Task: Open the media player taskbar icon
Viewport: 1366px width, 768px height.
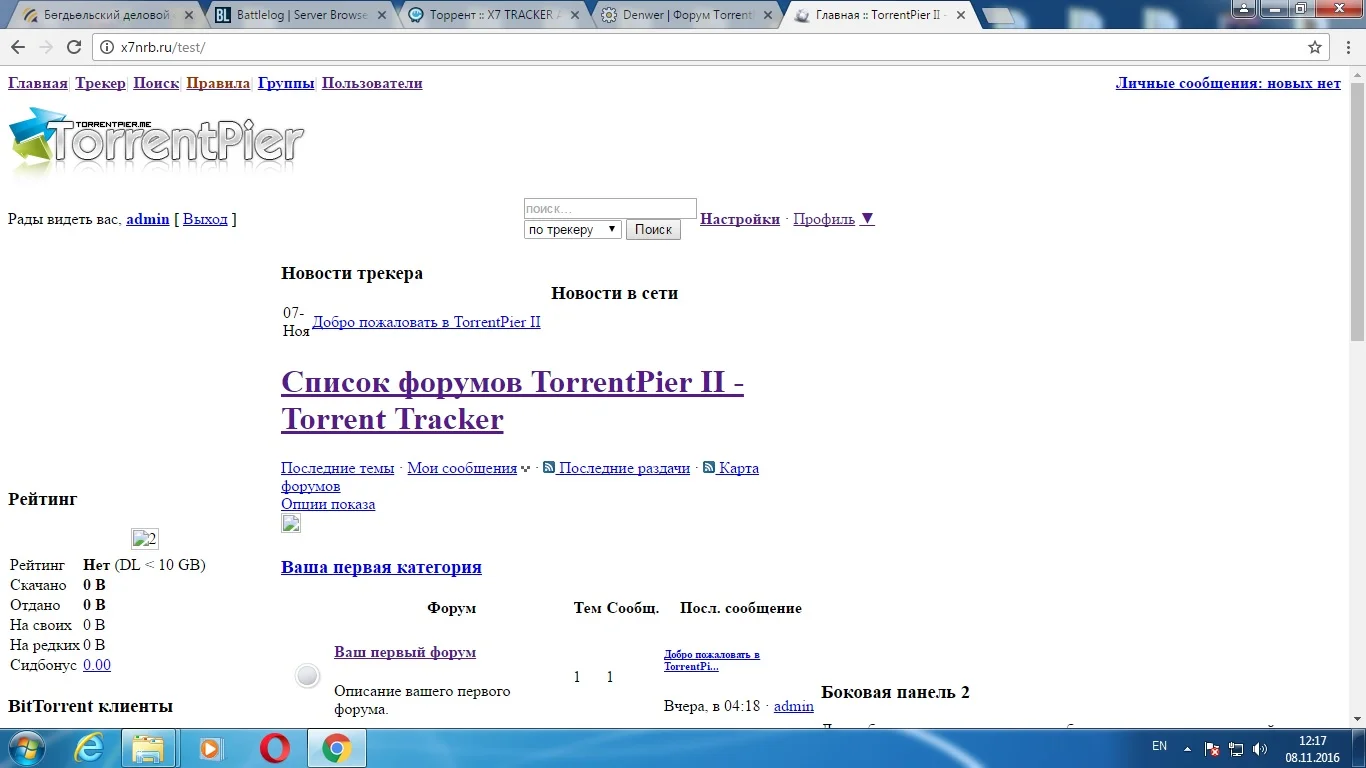Action: click(x=210, y=748)
